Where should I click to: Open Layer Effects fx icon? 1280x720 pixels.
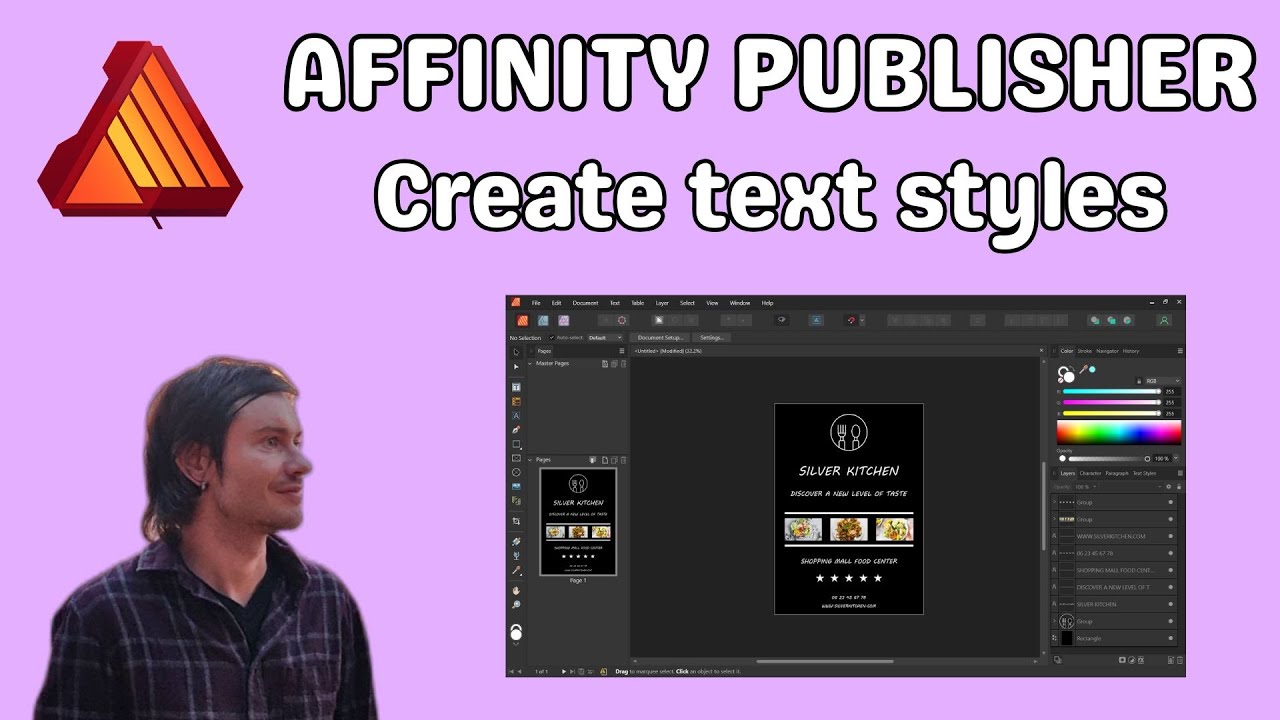coord(1142,660)
